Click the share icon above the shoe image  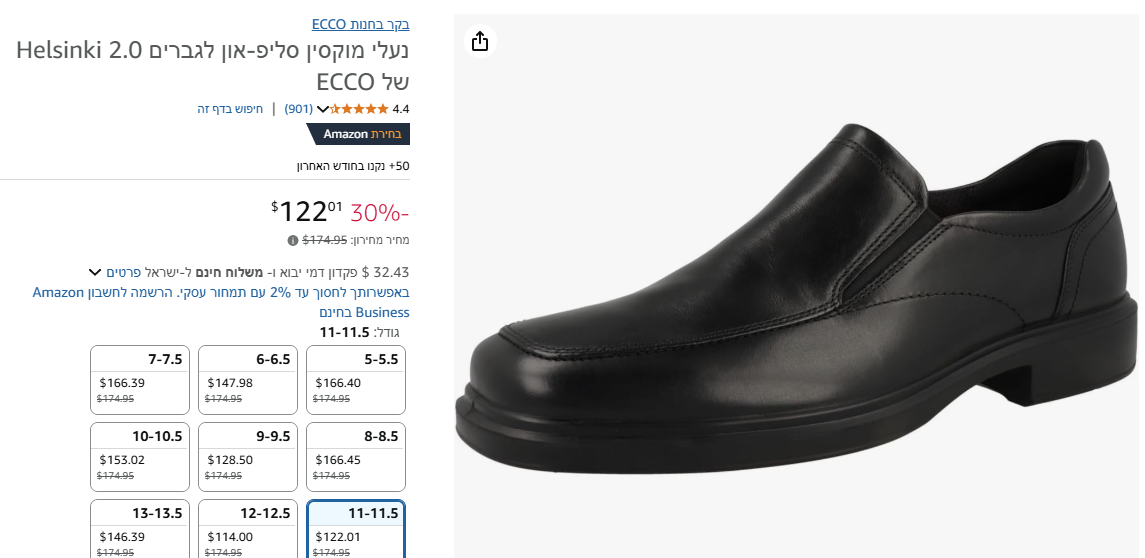pyautogui.click(x=480, y=41)
